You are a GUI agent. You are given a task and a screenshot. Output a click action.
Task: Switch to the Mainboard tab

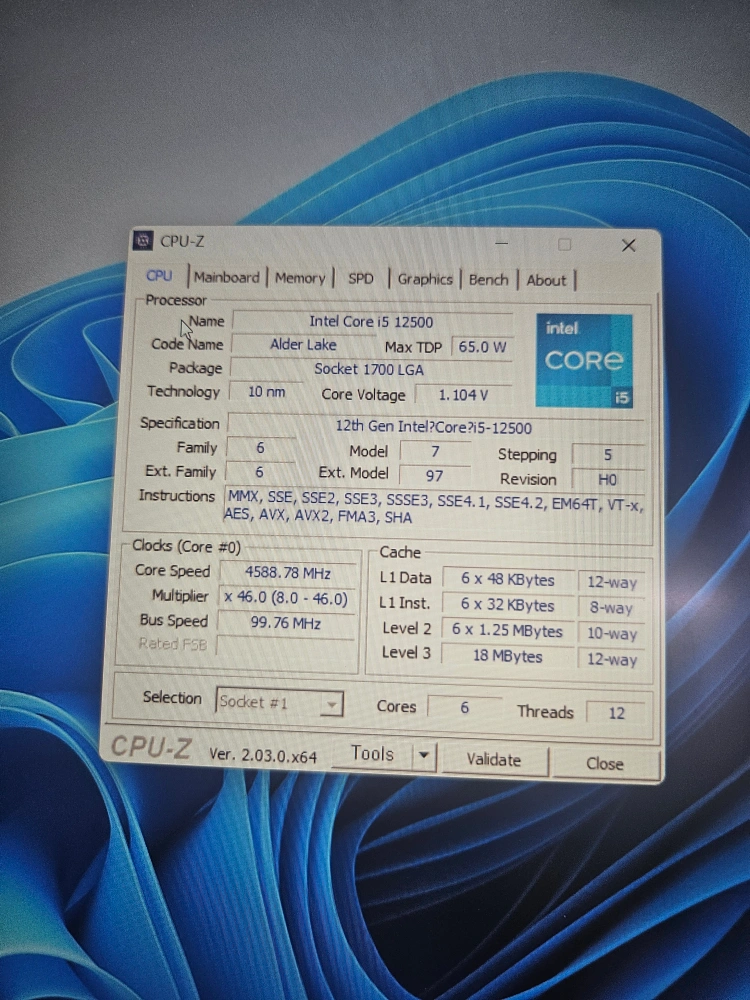[226, 277]
